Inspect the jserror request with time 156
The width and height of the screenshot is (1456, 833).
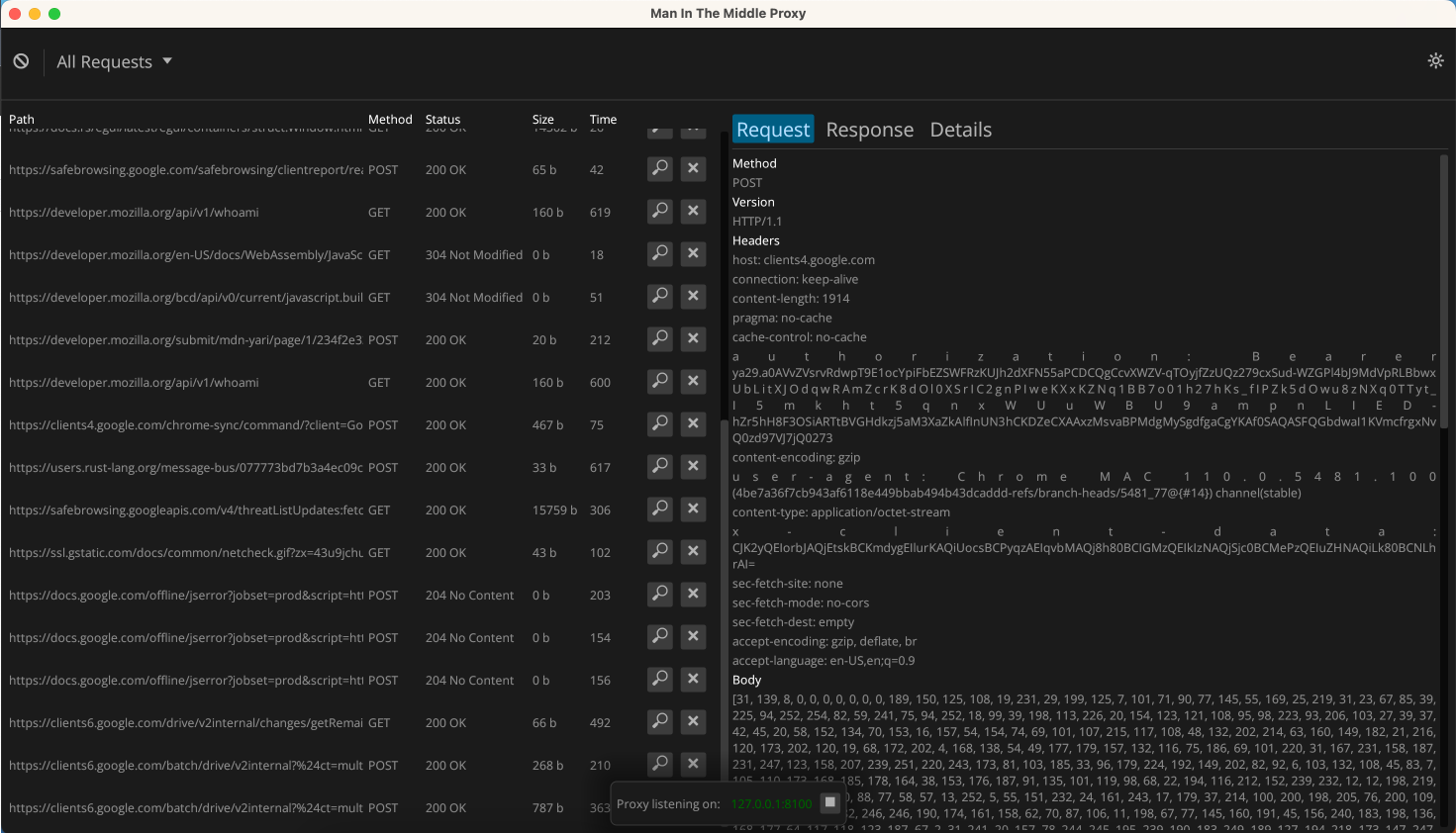click(660, 680)
